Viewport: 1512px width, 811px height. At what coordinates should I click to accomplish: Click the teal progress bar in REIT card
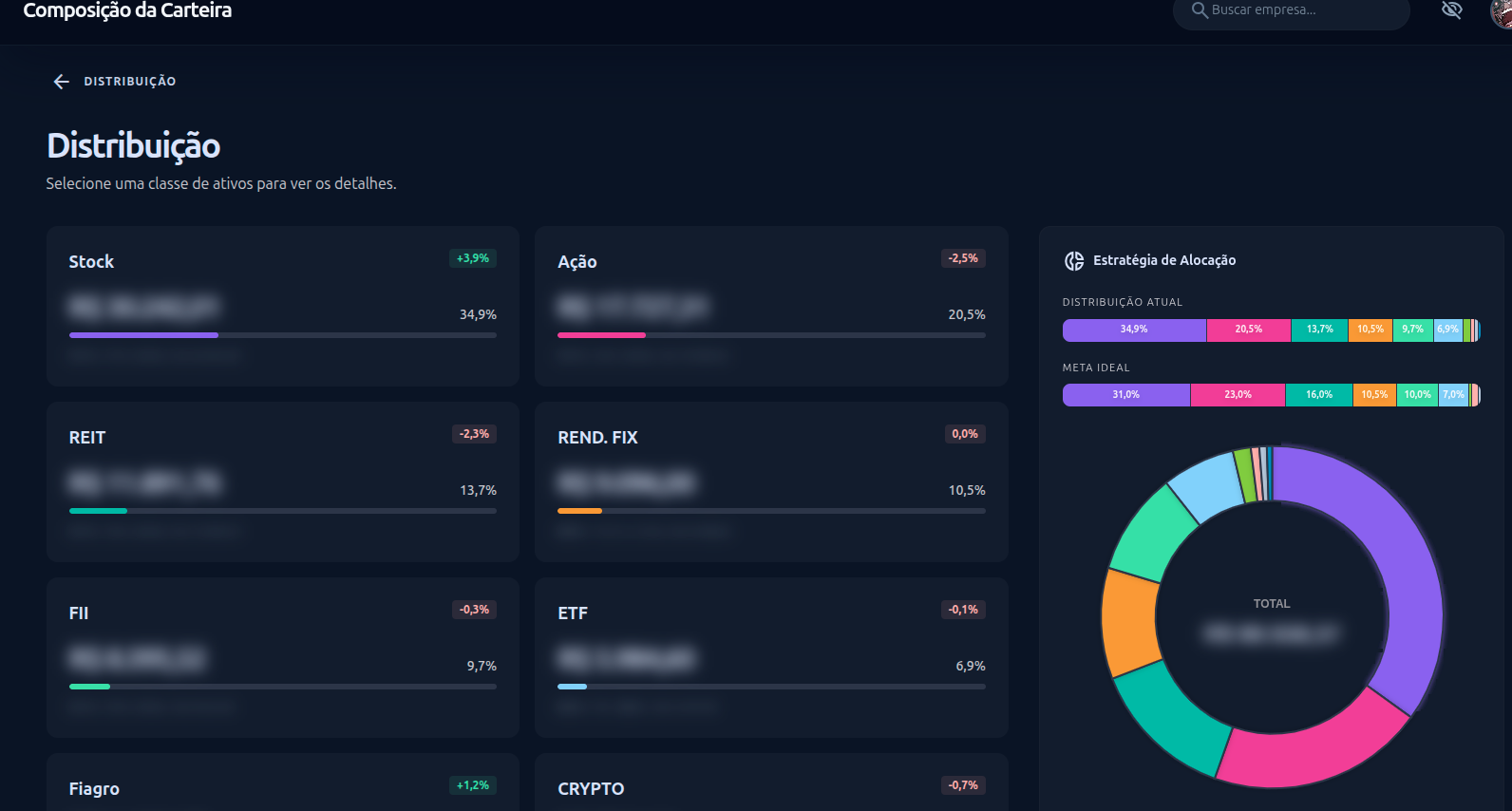coord(98,511)
